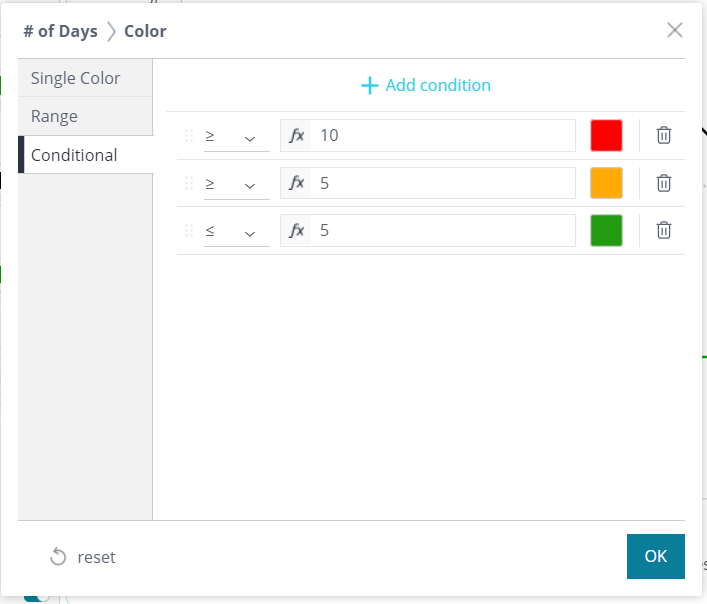Delete the condition with value 10
This screenshot has width=707, height=604.
point(663,135)
